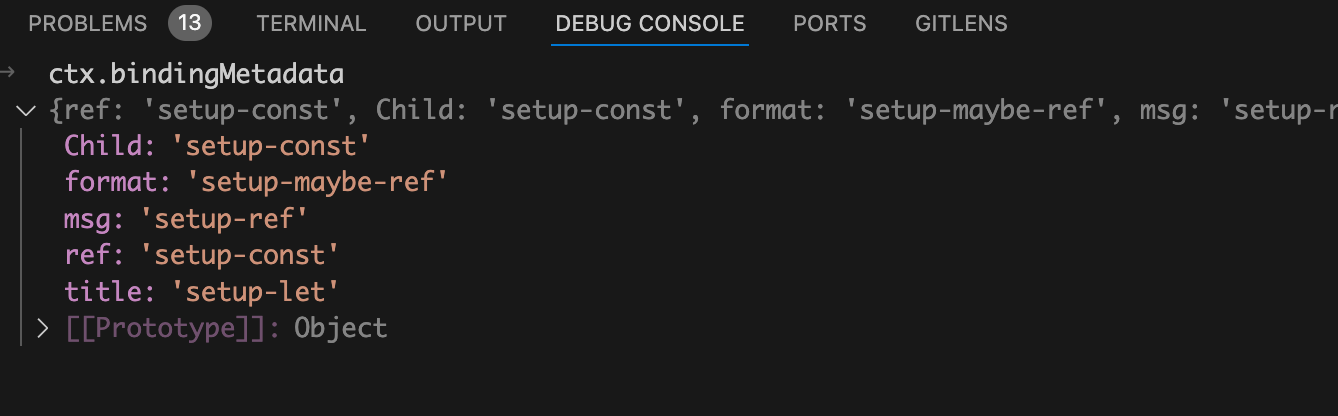The width and height of the screenshot is (1338, 416).
Task: Select the DEBUG CONSOLE tab
Action: click(650, 23)
